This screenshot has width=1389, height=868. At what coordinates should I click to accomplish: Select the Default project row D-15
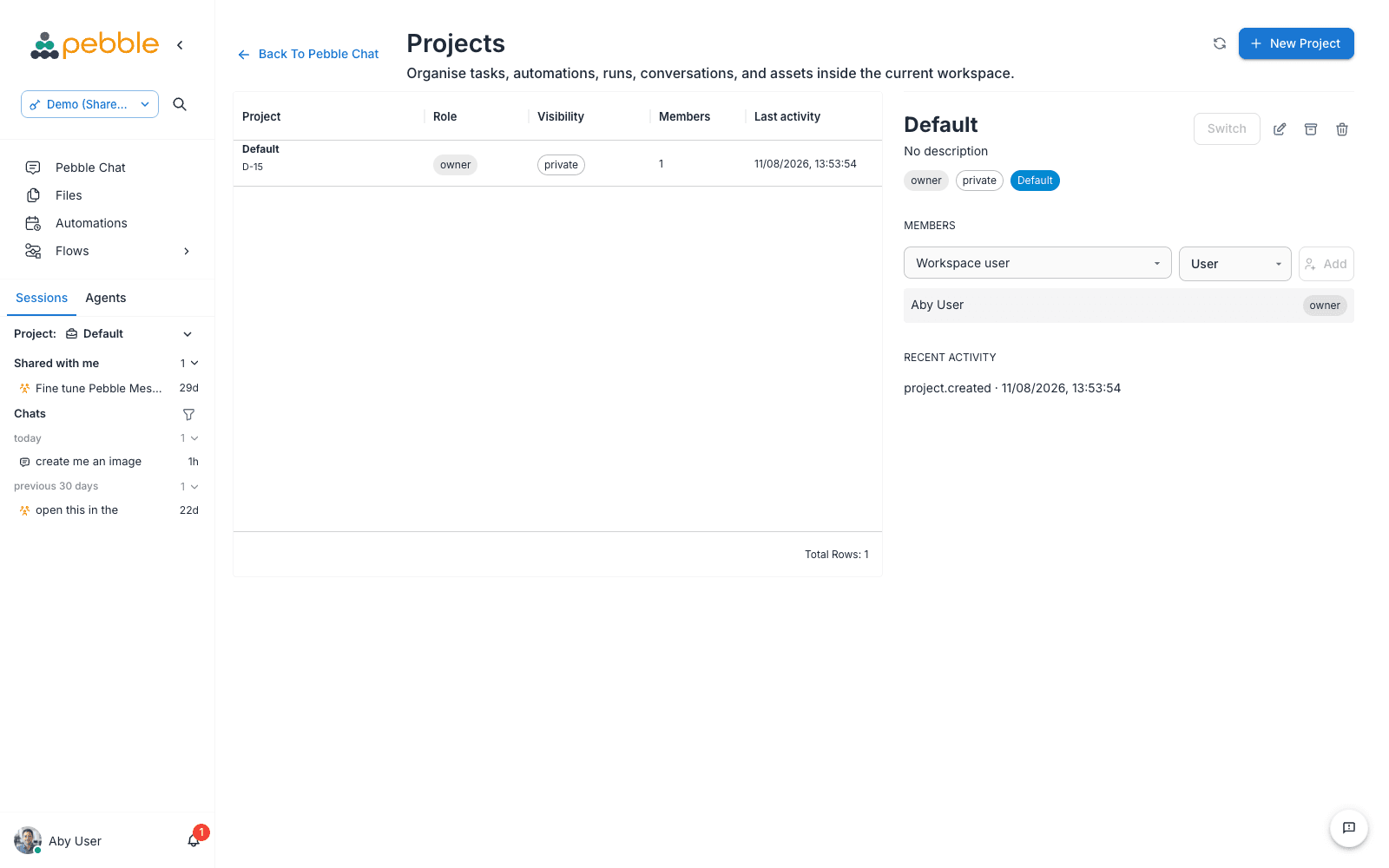tap(557, 163)
